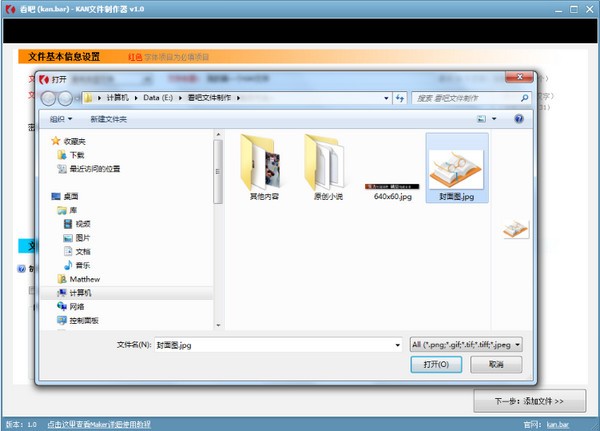Click the preview pane book thumbnail
Image resolution: width=600 pixels, height=431 pixels.
click(x=515, y=229)
